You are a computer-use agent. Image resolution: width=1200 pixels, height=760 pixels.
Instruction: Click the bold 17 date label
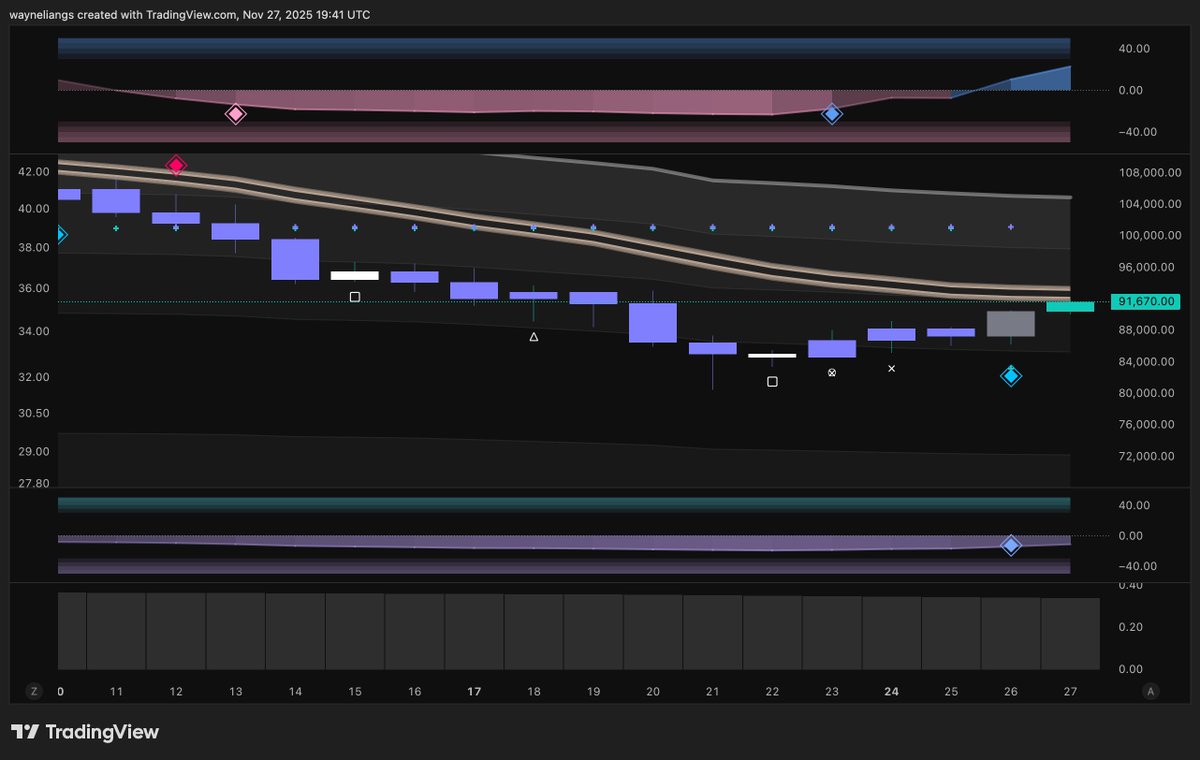coord(474,691)
